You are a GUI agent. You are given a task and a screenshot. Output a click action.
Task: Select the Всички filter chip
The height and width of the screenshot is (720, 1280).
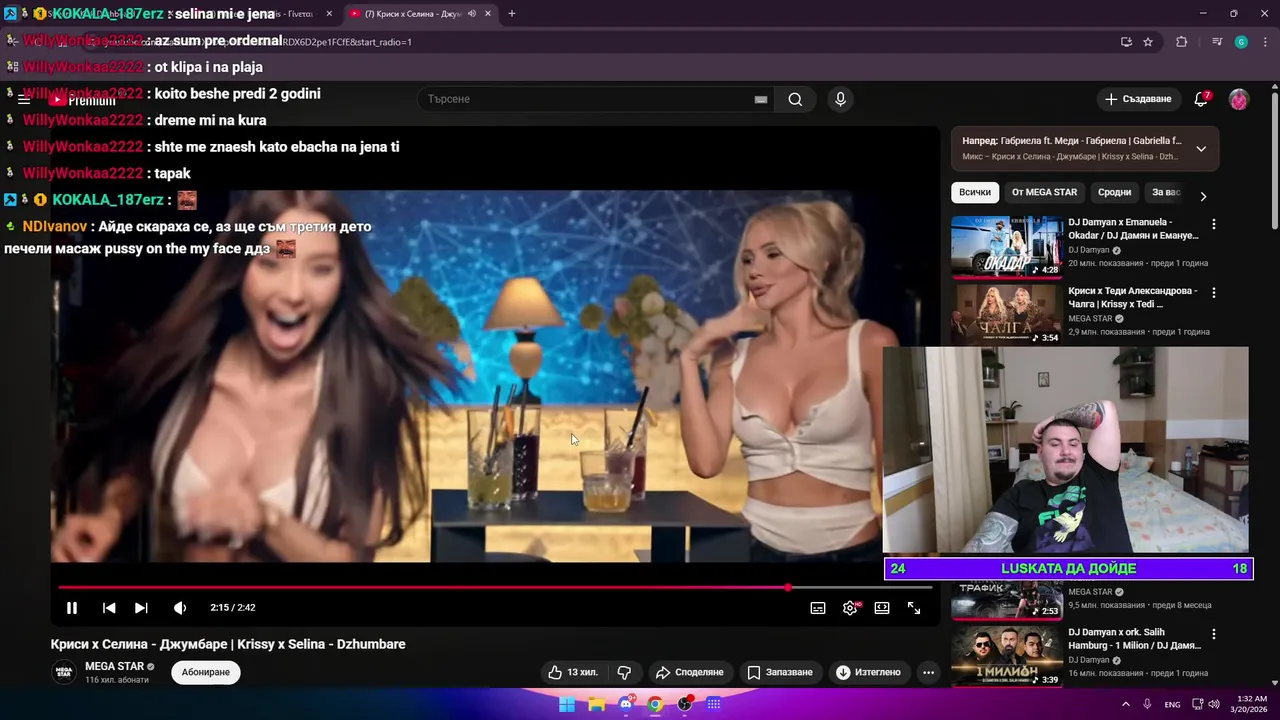click(x=975, y=192)
